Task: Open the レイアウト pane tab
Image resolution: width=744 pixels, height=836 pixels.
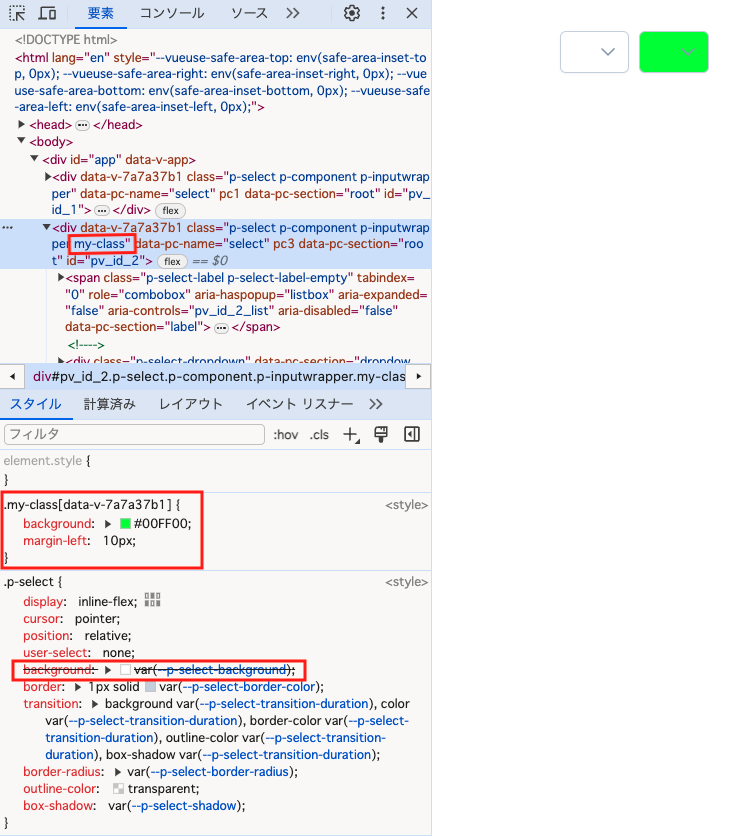Action: point(190,404)
